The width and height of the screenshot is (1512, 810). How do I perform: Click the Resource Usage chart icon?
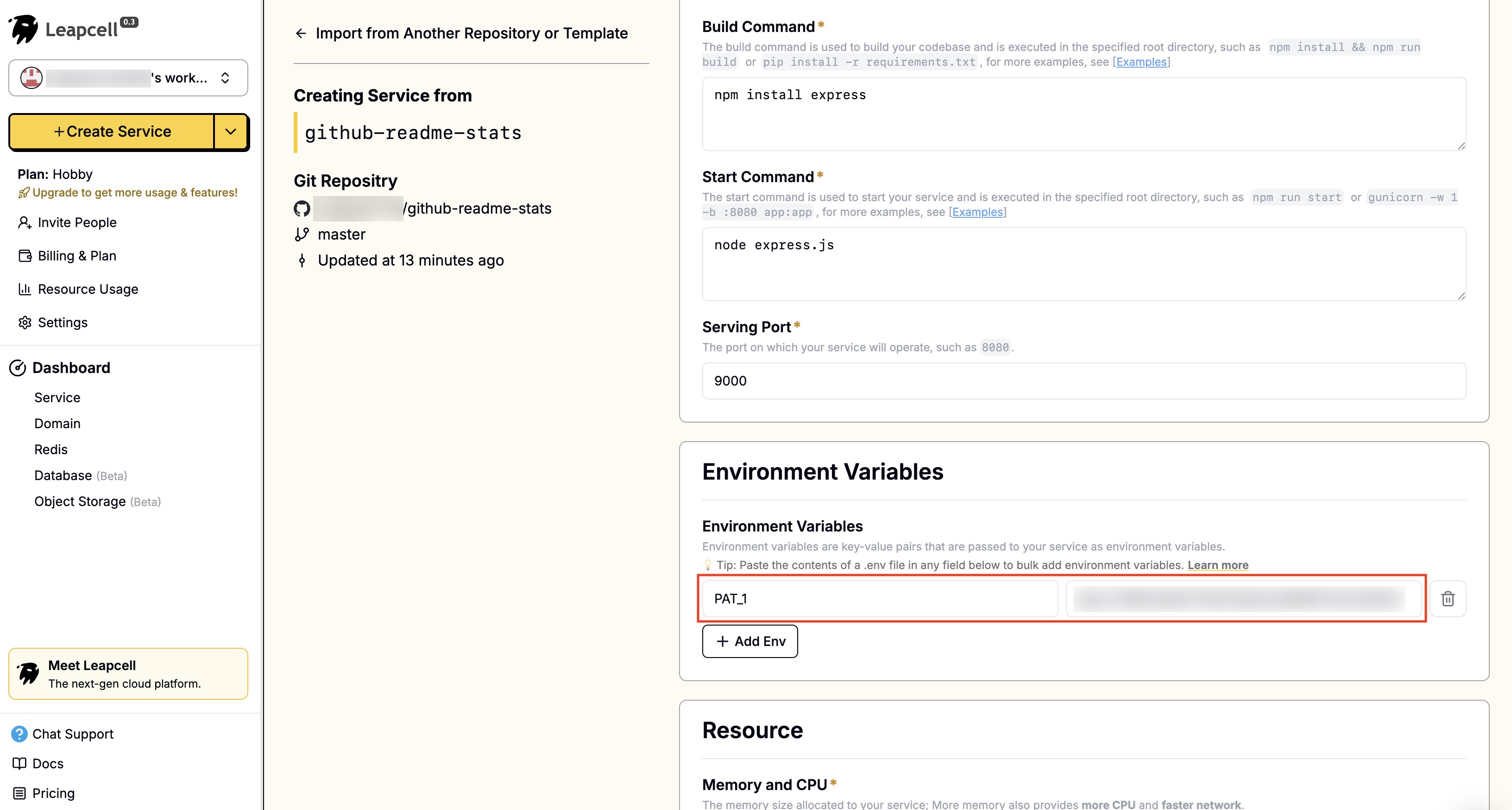coord(25,289)
